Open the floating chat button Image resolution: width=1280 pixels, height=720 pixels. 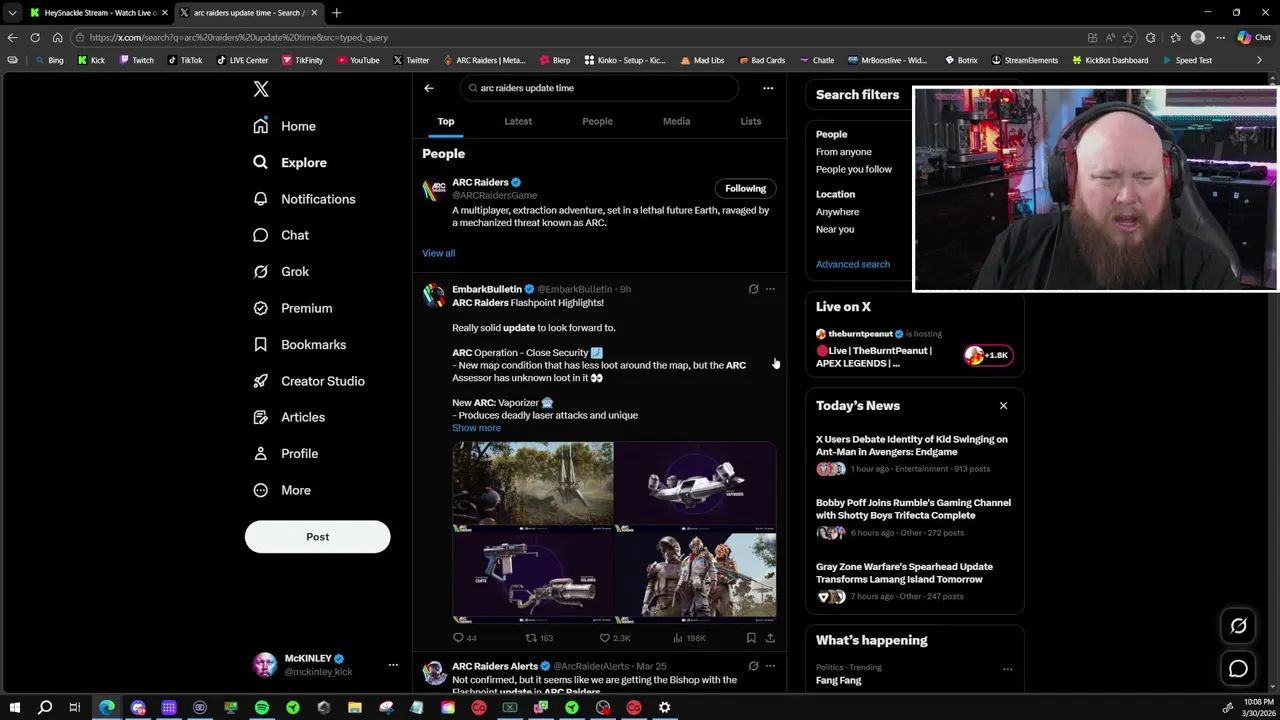point(1238,669)
